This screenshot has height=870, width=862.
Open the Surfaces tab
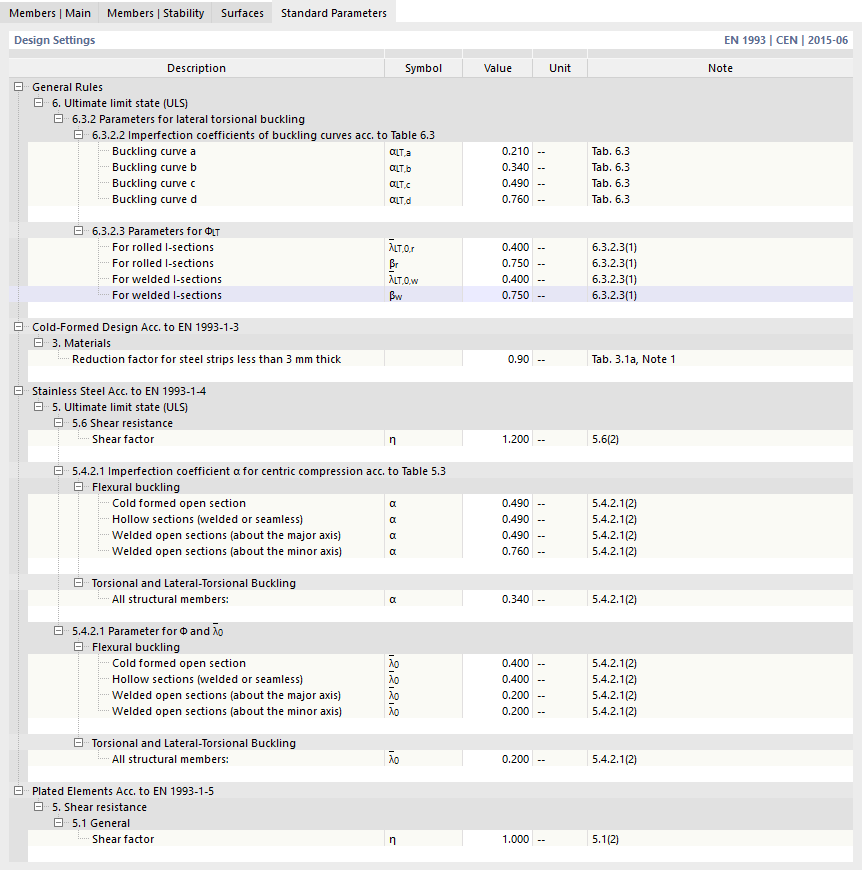[x=240, y=13]
